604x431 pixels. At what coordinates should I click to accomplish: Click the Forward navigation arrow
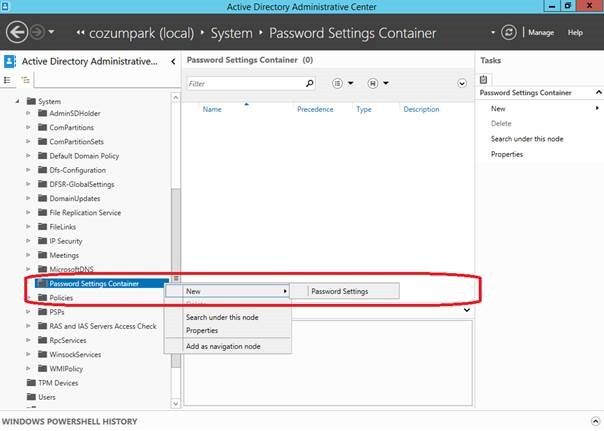coord(37,32)
